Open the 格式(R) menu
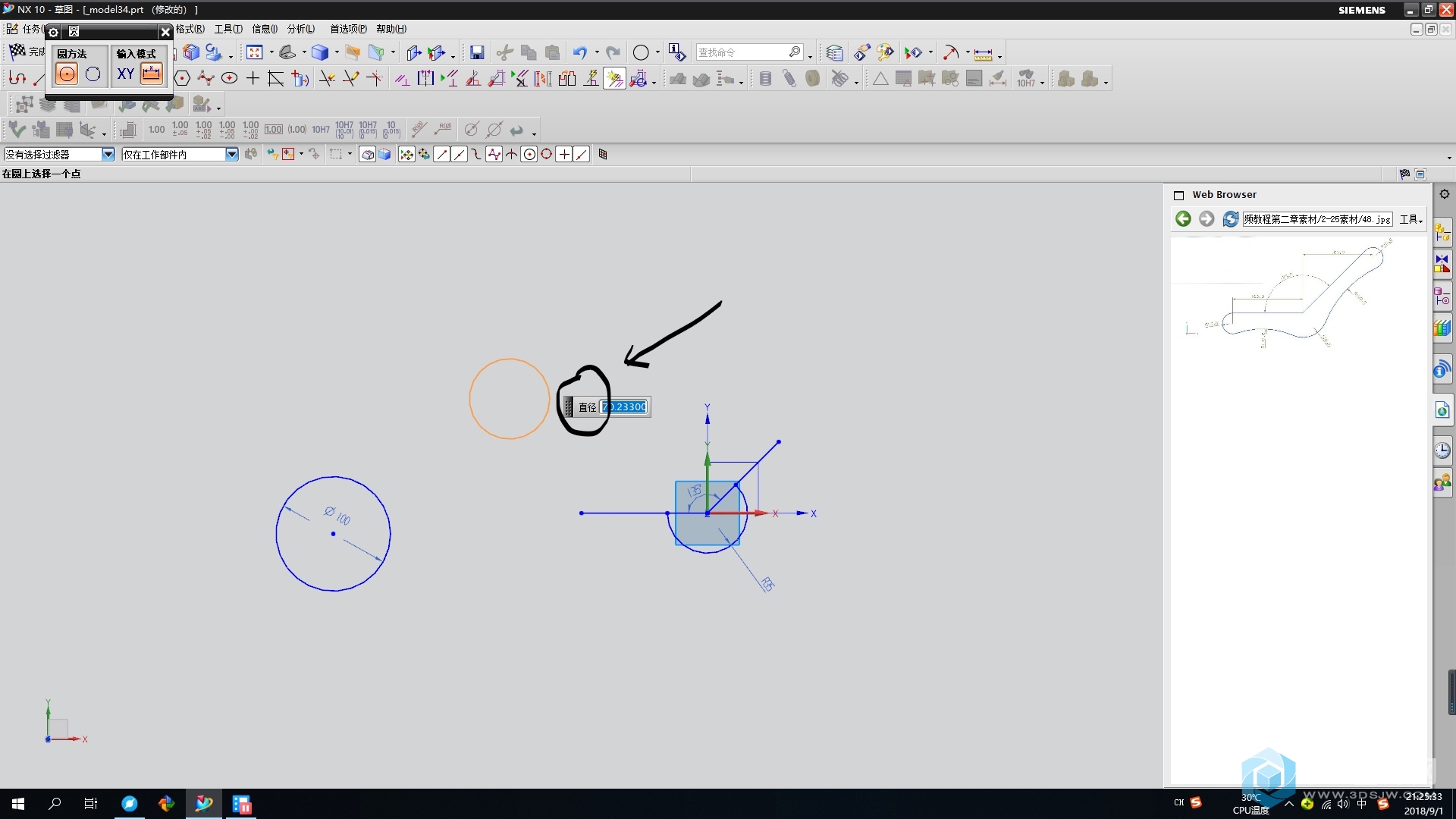Viewport: 1456px width, 819px height. 190,29
